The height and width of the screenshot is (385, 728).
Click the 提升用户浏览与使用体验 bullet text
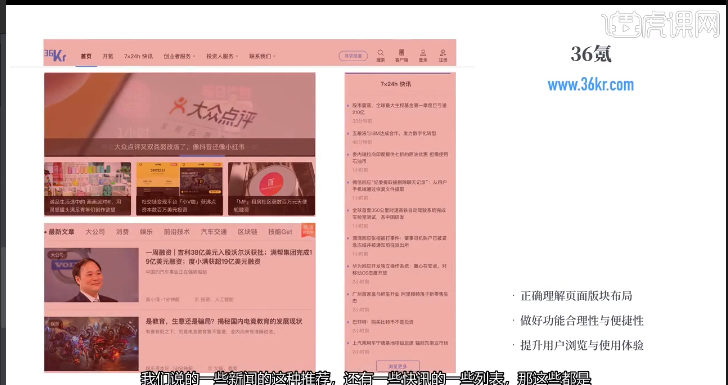(582, 345)
